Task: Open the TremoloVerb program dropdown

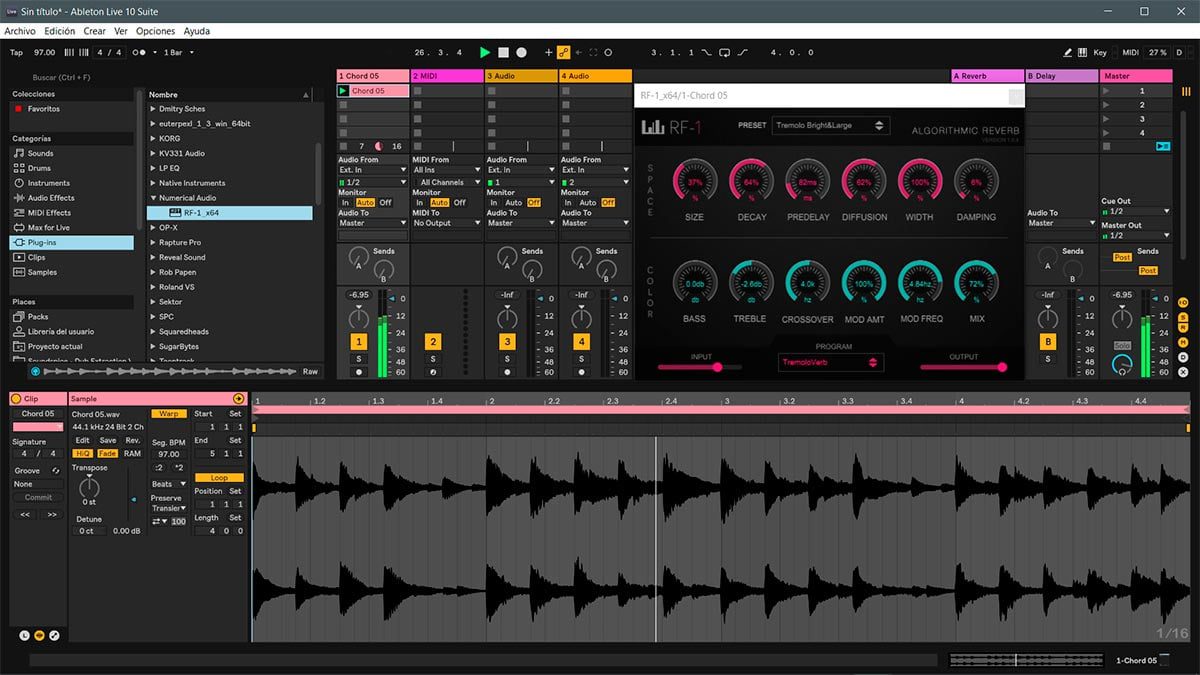Action: click(831, 362)
